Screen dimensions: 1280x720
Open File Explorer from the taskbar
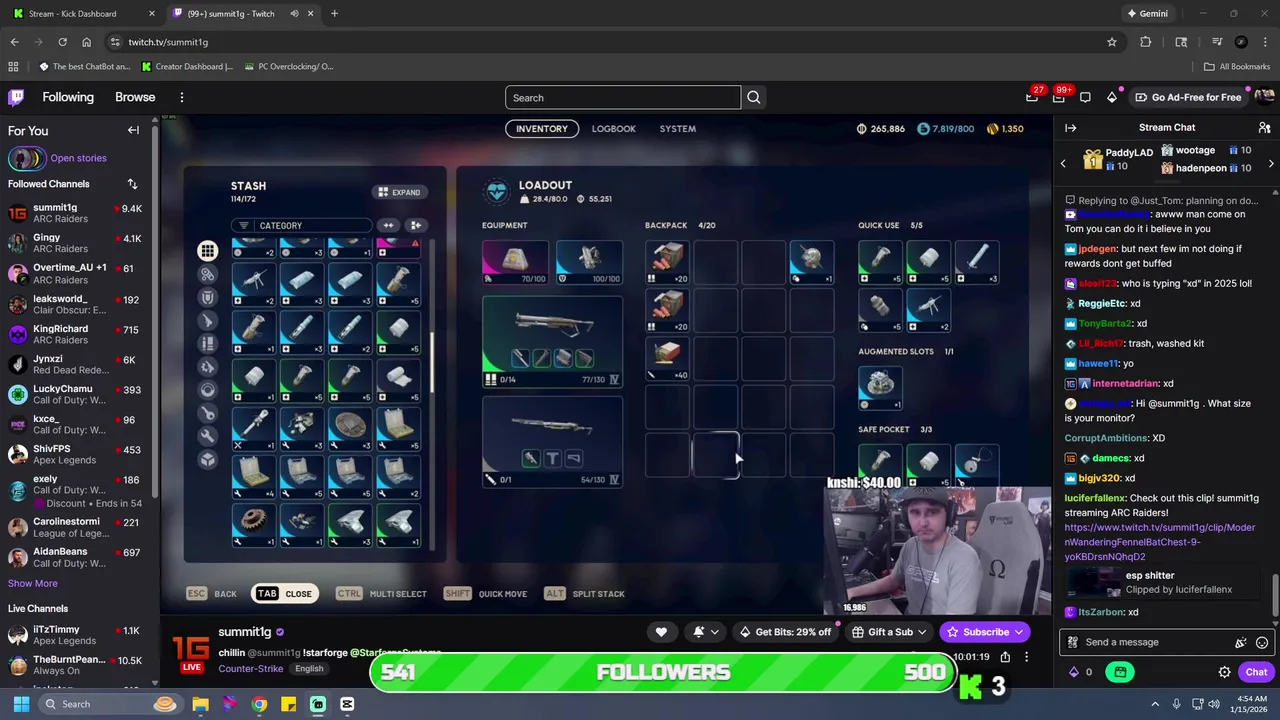[x=200, y=704]
